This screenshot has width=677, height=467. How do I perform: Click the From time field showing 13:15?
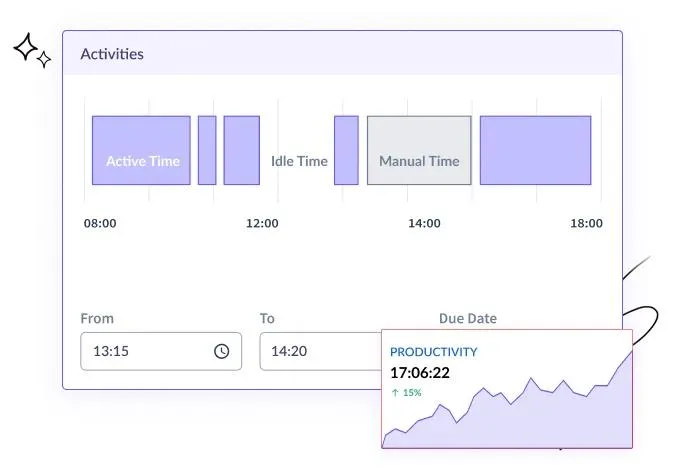(161, 351)
